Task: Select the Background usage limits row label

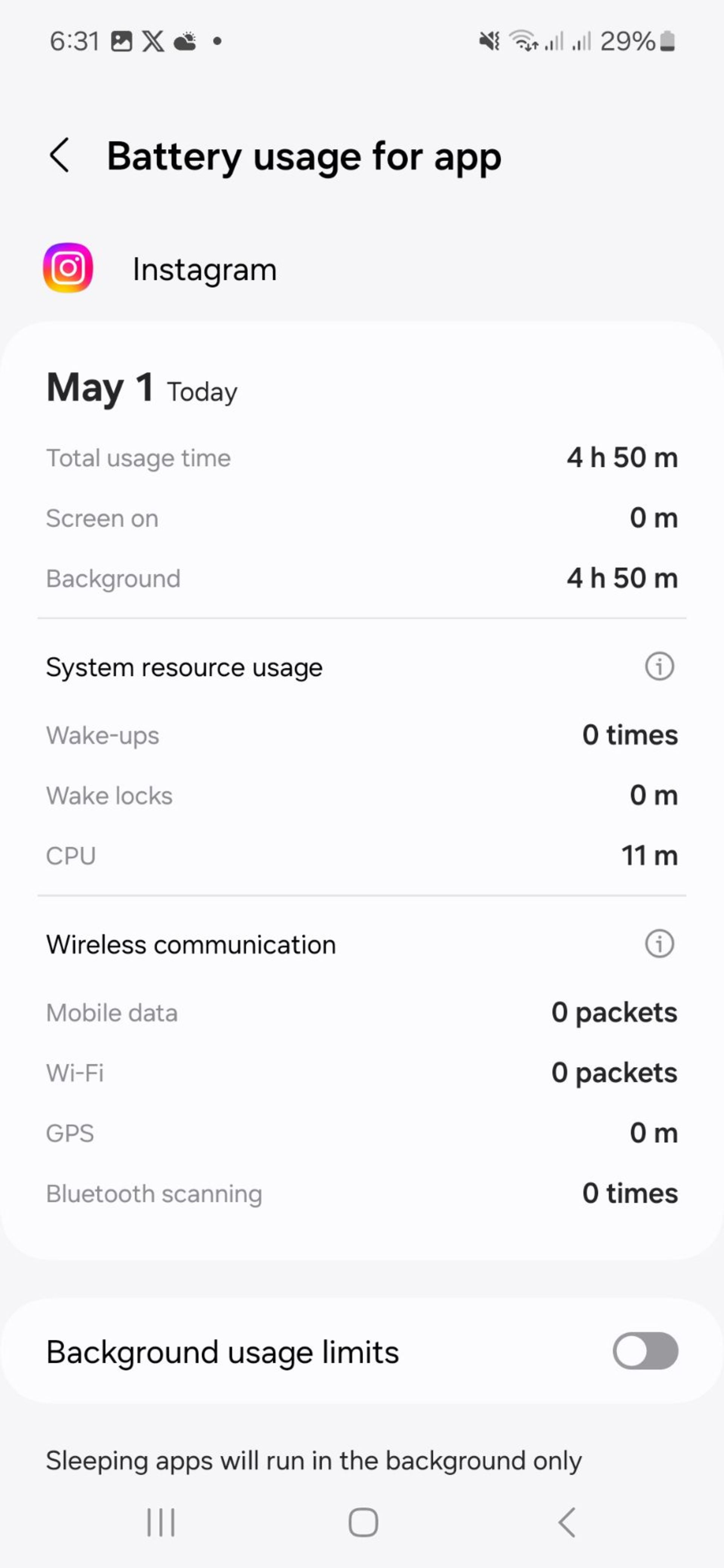Action: tap(222, 1352)
